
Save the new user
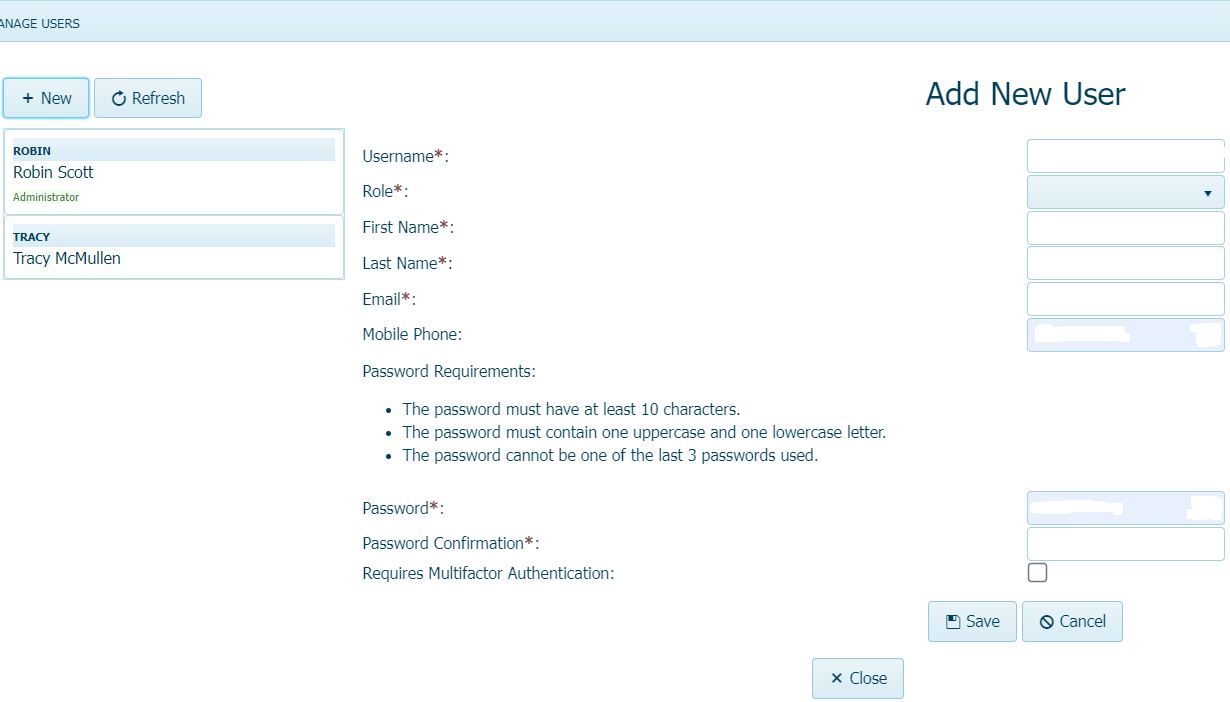[x=971, y=621]
